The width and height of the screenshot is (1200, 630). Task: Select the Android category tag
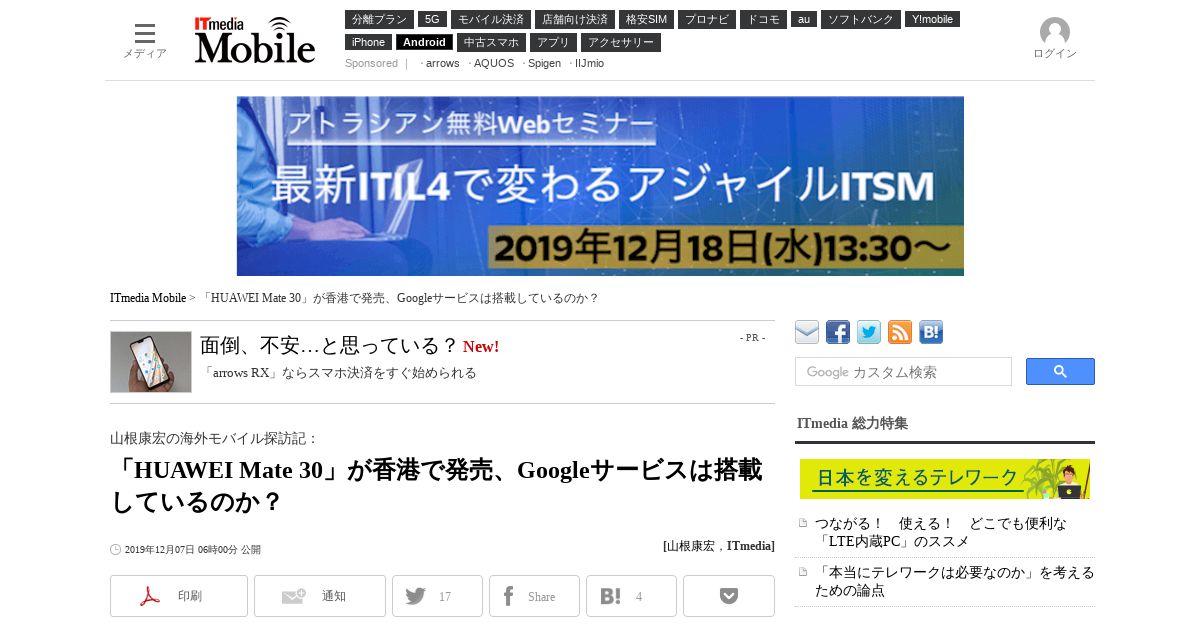click(x=424, y=42)
